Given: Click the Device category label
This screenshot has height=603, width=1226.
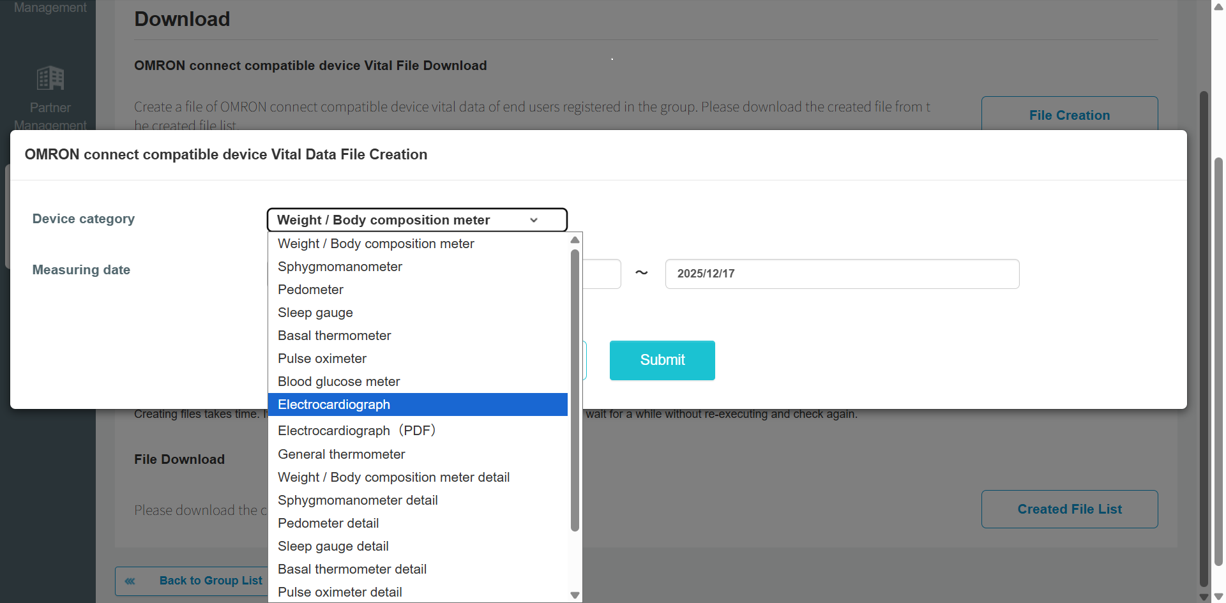Looking at the screenshot, I should (x=83, y=219).
